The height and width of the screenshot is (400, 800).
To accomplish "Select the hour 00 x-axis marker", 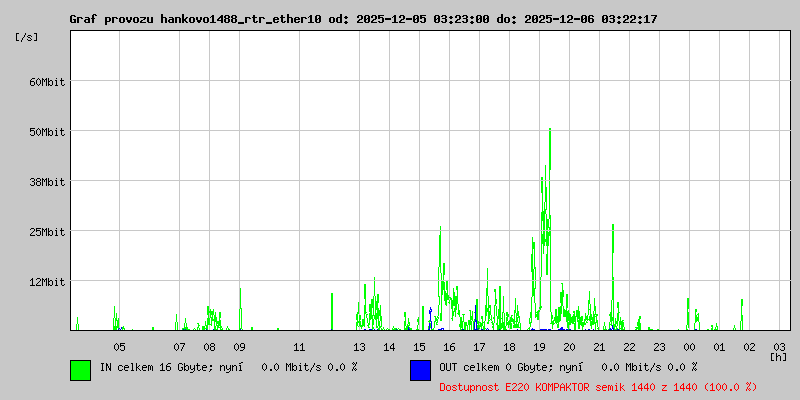I will tap(689, 346).
